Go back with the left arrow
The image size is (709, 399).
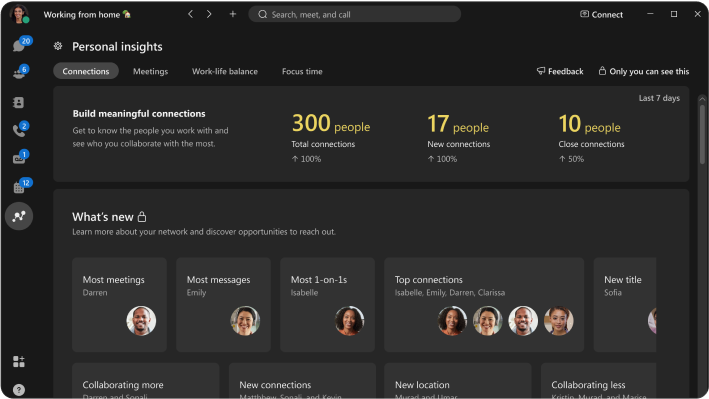coord(190,14)
